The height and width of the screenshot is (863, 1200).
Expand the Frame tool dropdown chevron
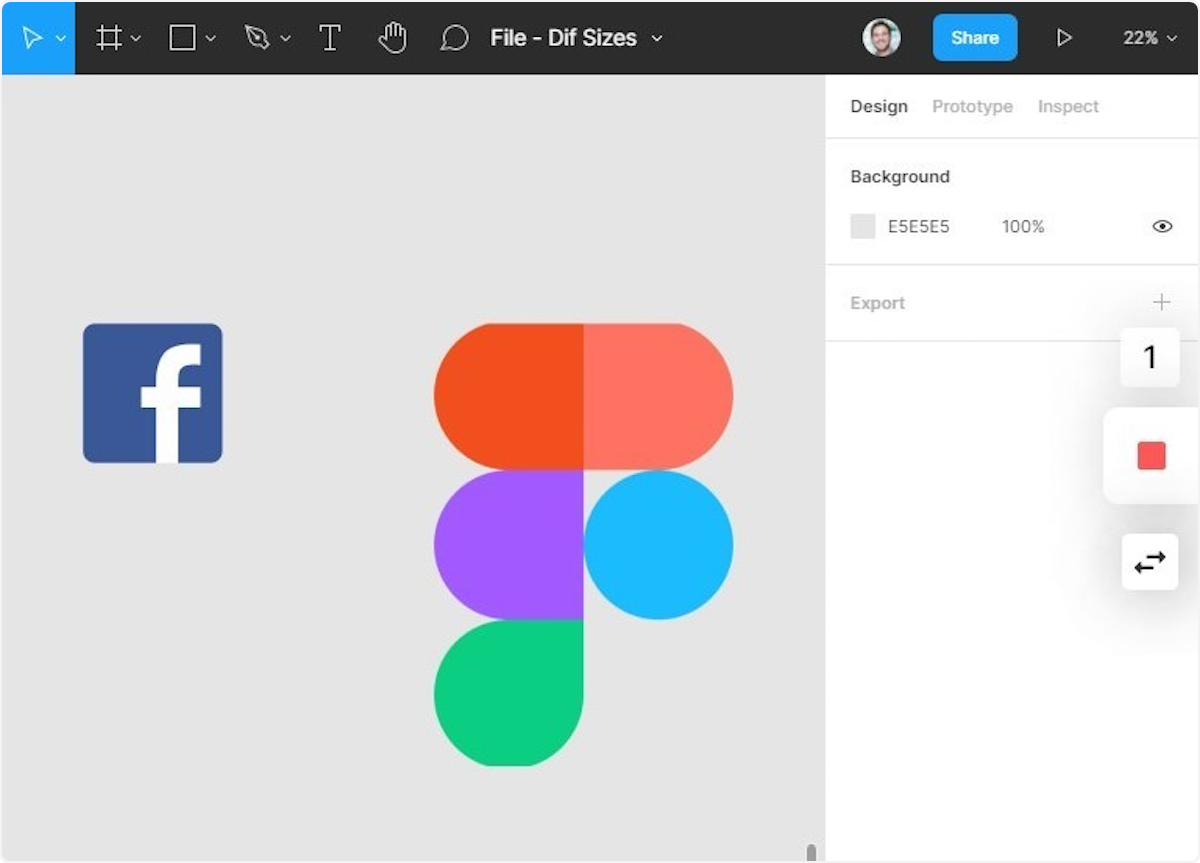tap(136, 38)
